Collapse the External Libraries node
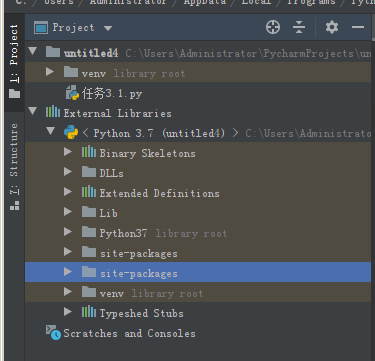The image size is (375, 361). (33, 111)
